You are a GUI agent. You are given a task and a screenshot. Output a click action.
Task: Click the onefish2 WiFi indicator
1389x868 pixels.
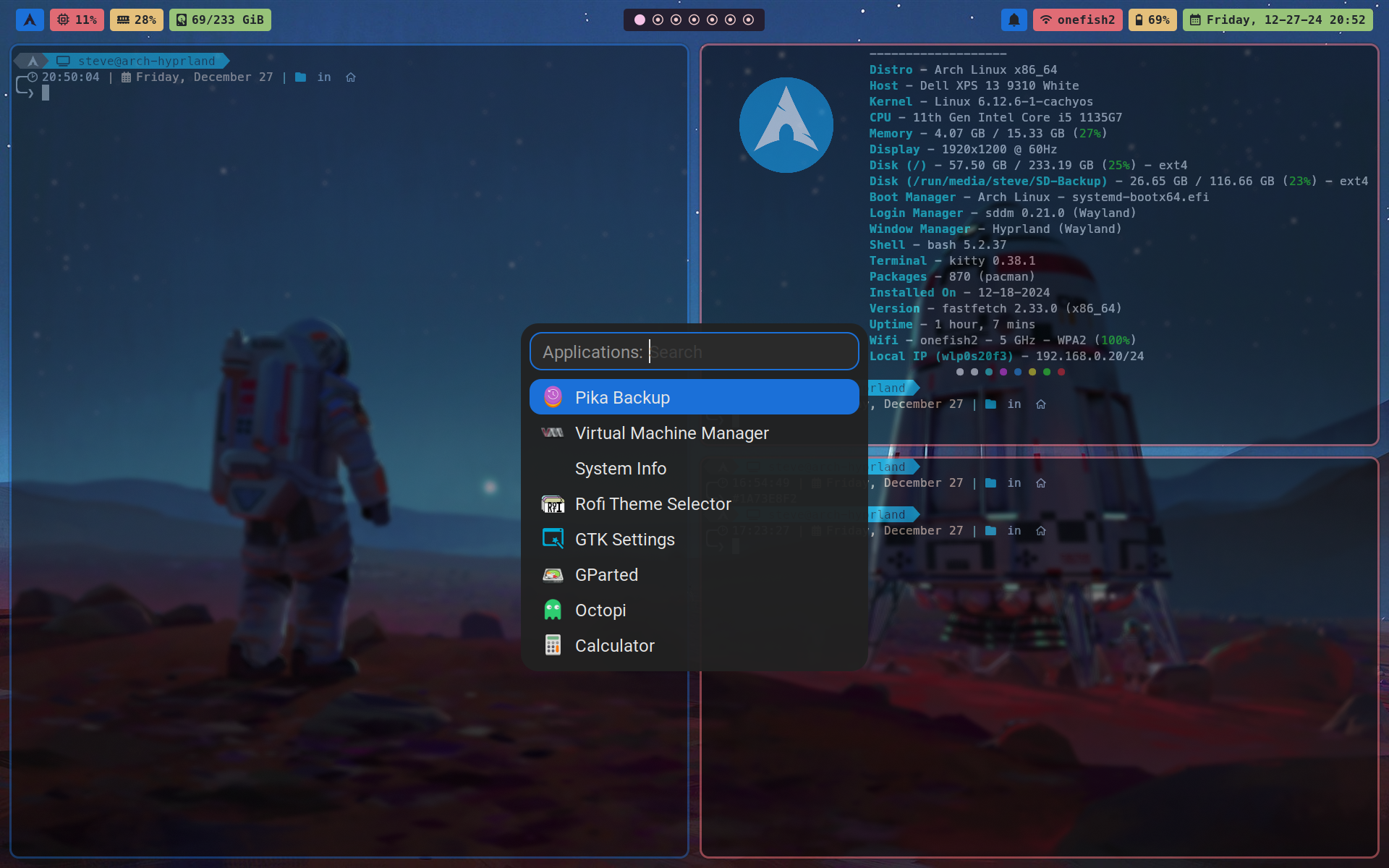[1077, 20]
